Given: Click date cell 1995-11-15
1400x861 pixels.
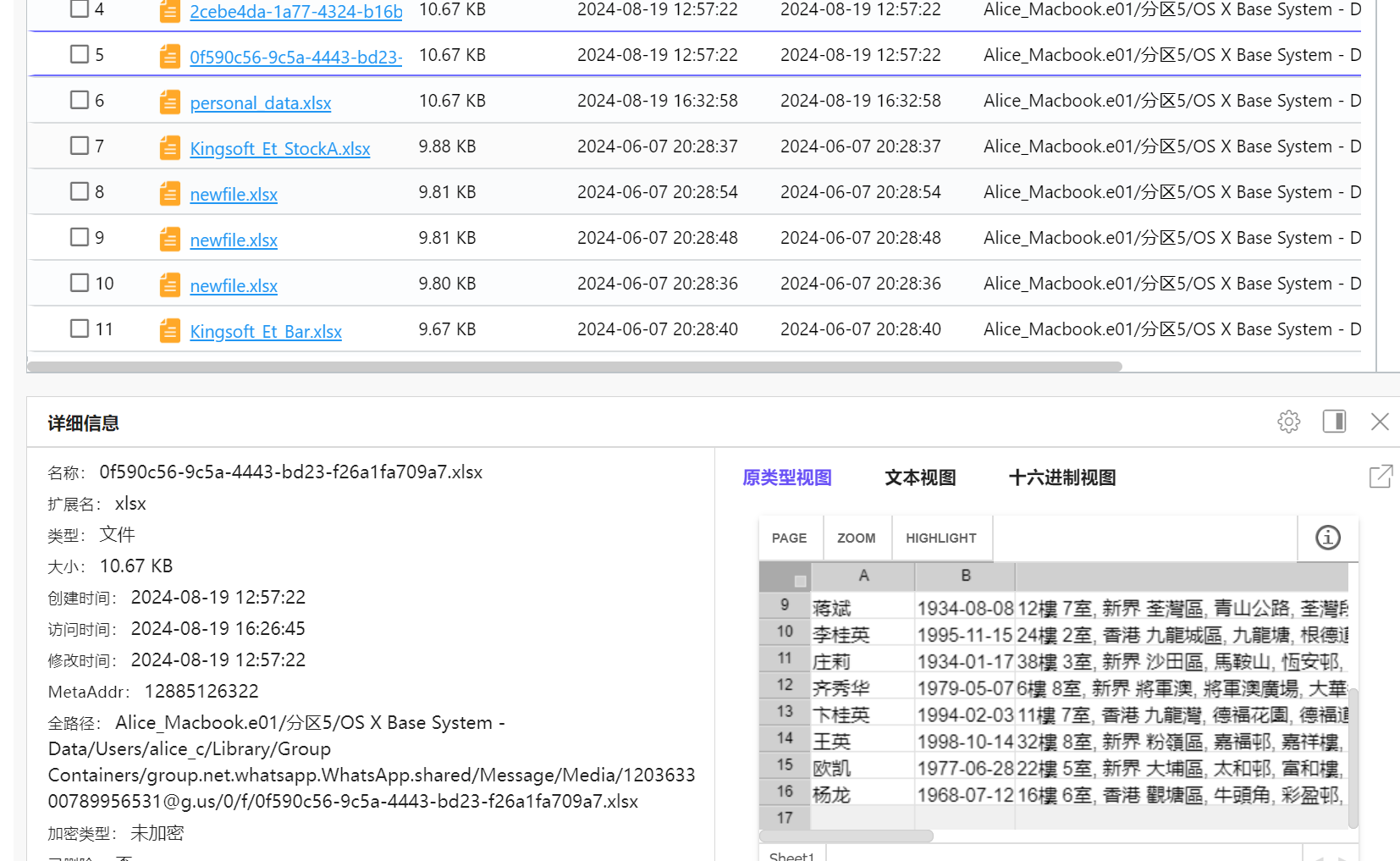Looking at the screenshot, I should pyautogui.click(x=965, y=635).
